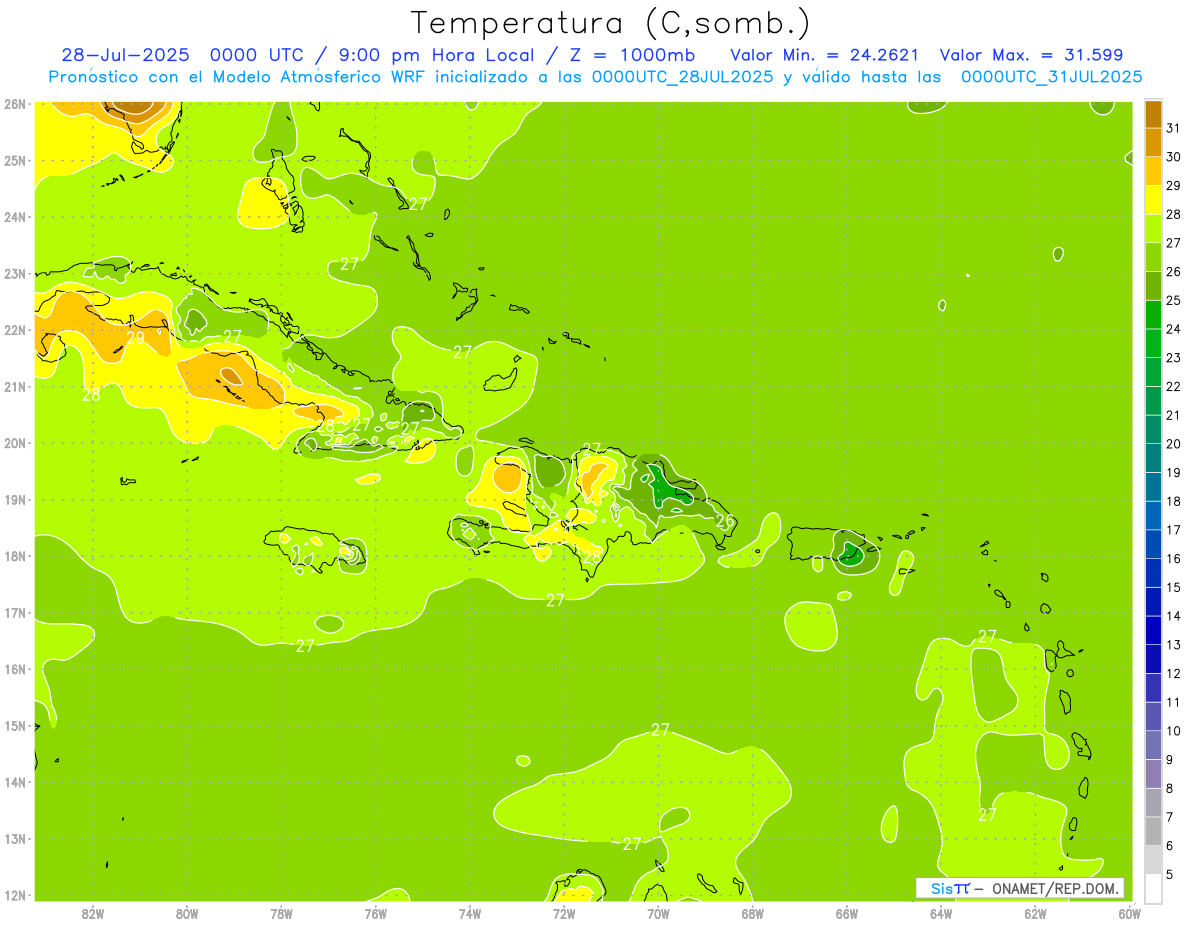This screenshot has width=1200, height=927.
Task: Click the '0000UTC_31JUL2025' valid-until time
Action: [1051, 77]
